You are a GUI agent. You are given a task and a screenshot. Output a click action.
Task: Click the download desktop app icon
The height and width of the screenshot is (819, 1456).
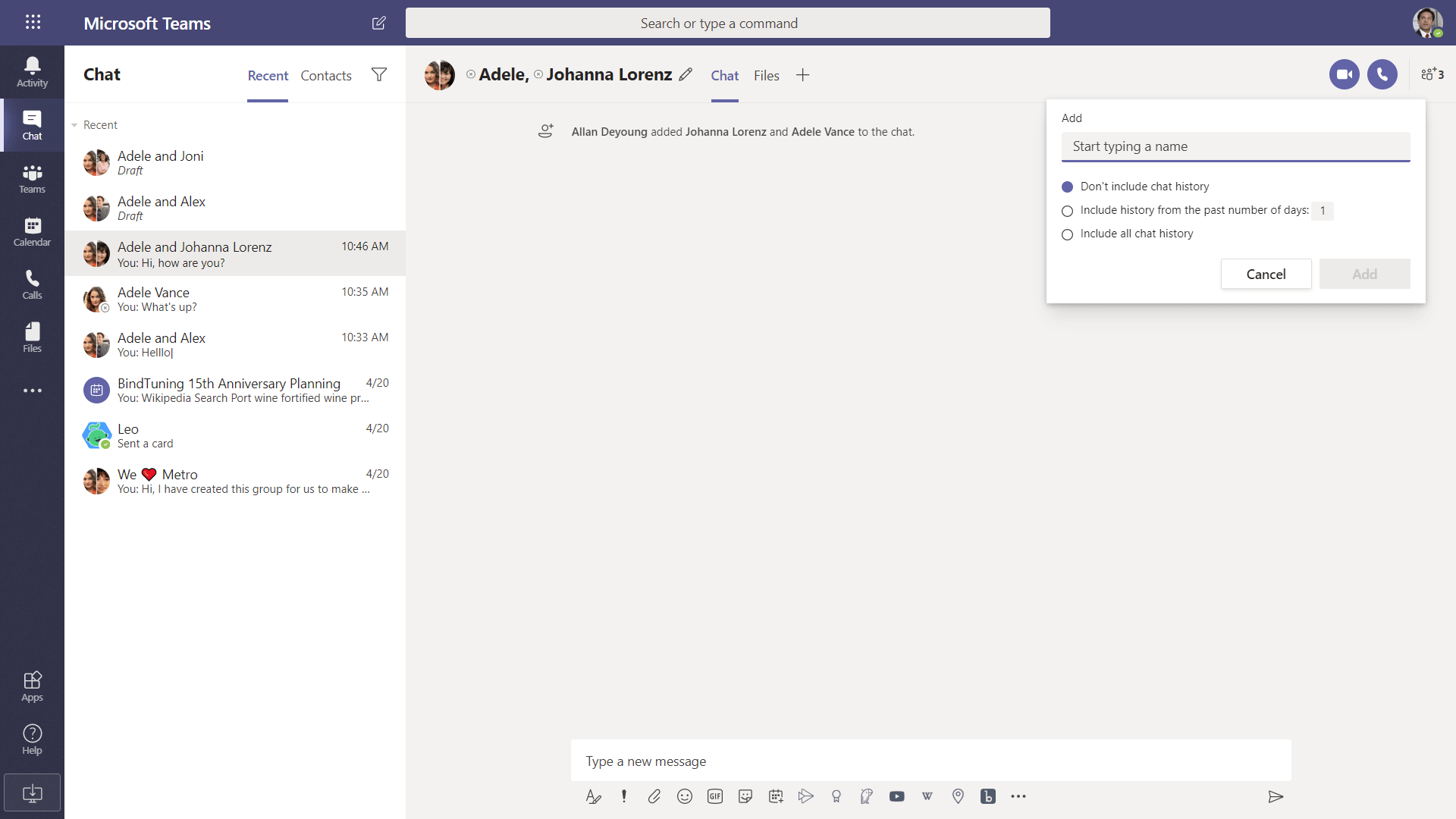32,793
